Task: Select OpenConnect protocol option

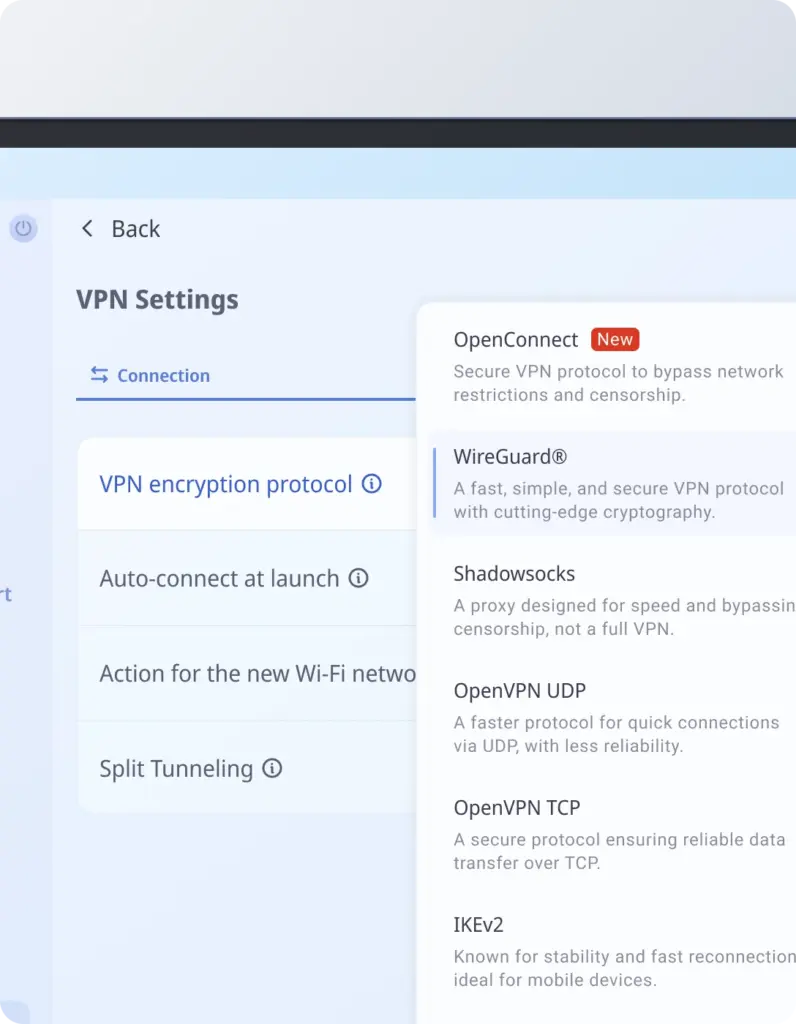Action: pyautogui.click(x=515, y=340)
